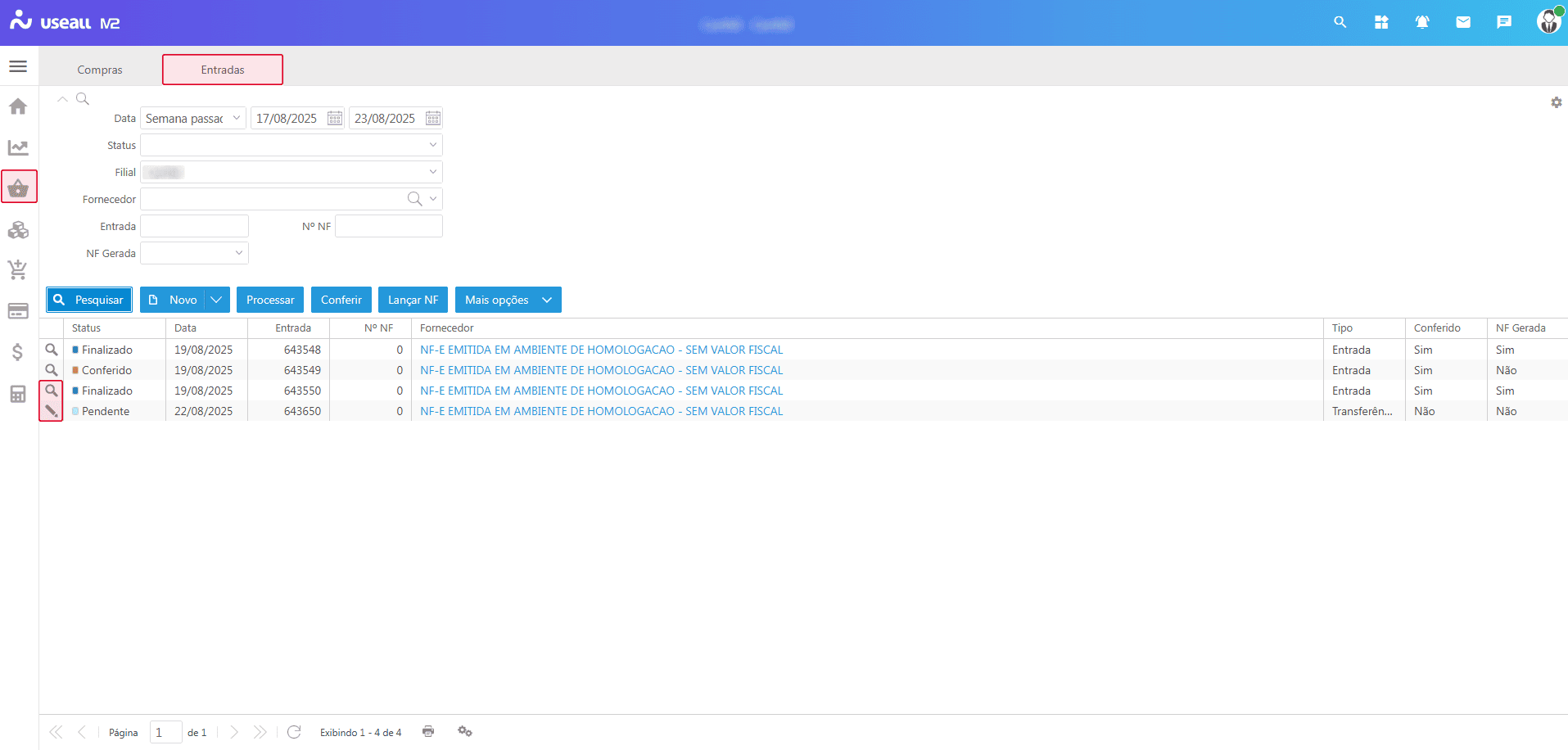
Task: Click the notifications bell icon
Action: [x=1422, y=22]
